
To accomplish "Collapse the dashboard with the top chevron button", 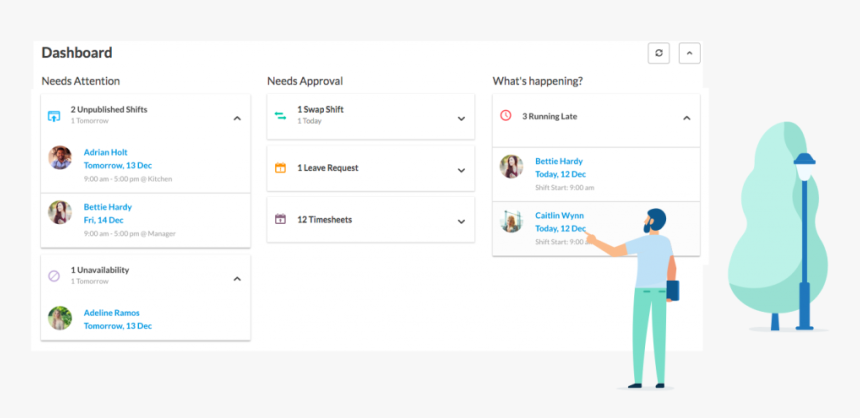I will coord(689,54).
